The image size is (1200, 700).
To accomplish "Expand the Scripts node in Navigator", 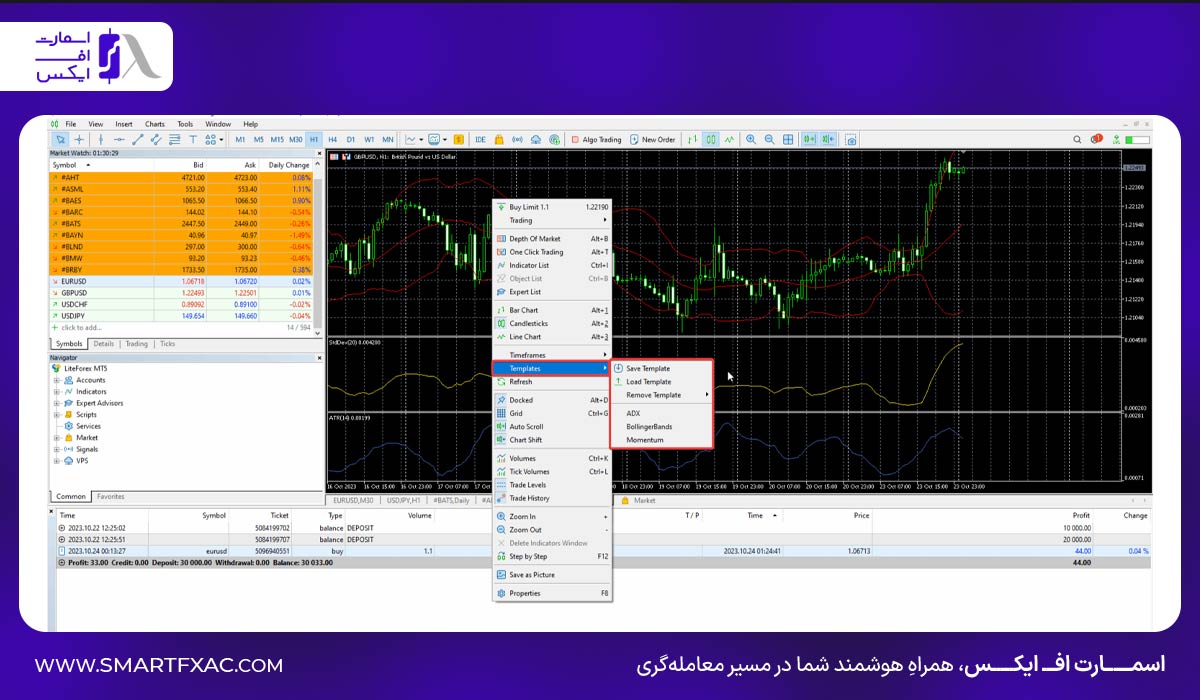I will click(57, 415).
